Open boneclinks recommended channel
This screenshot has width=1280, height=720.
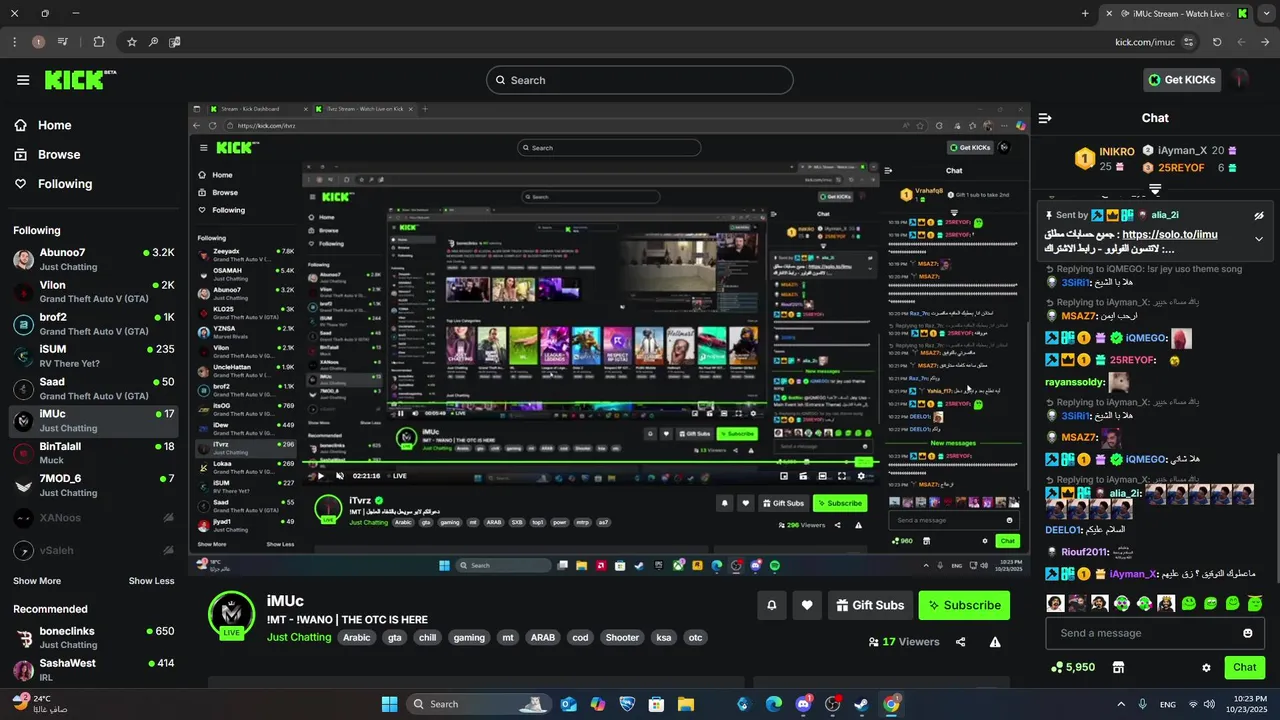coord(94,637)
